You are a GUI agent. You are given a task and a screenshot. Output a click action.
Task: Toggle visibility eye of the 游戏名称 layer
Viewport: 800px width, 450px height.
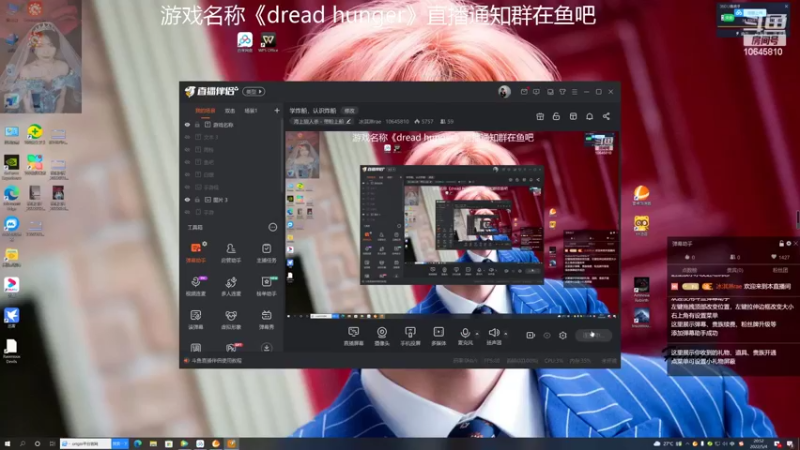point(187,124)
